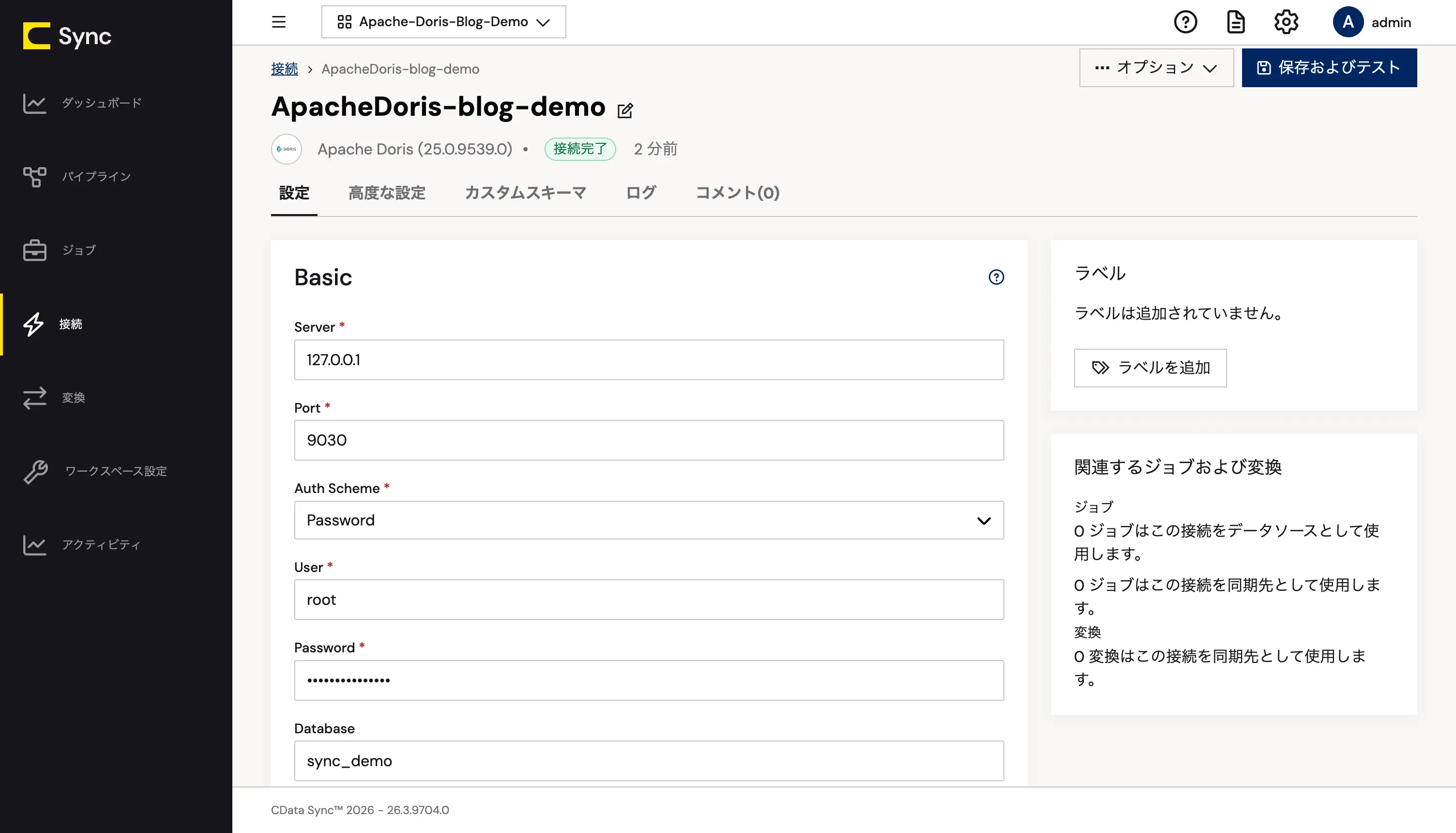Switch to the 高度な設定 tab
The height and width of the screenshot is (833, 1456).
pos(387,193)
